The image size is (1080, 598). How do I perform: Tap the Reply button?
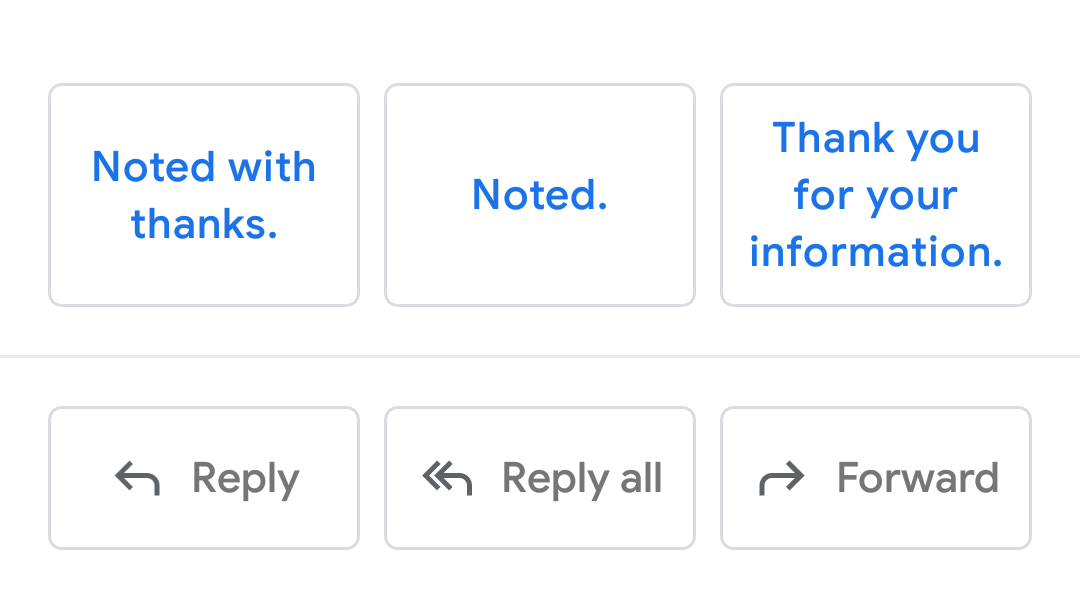pyautogui.click(x=204, y=478)
